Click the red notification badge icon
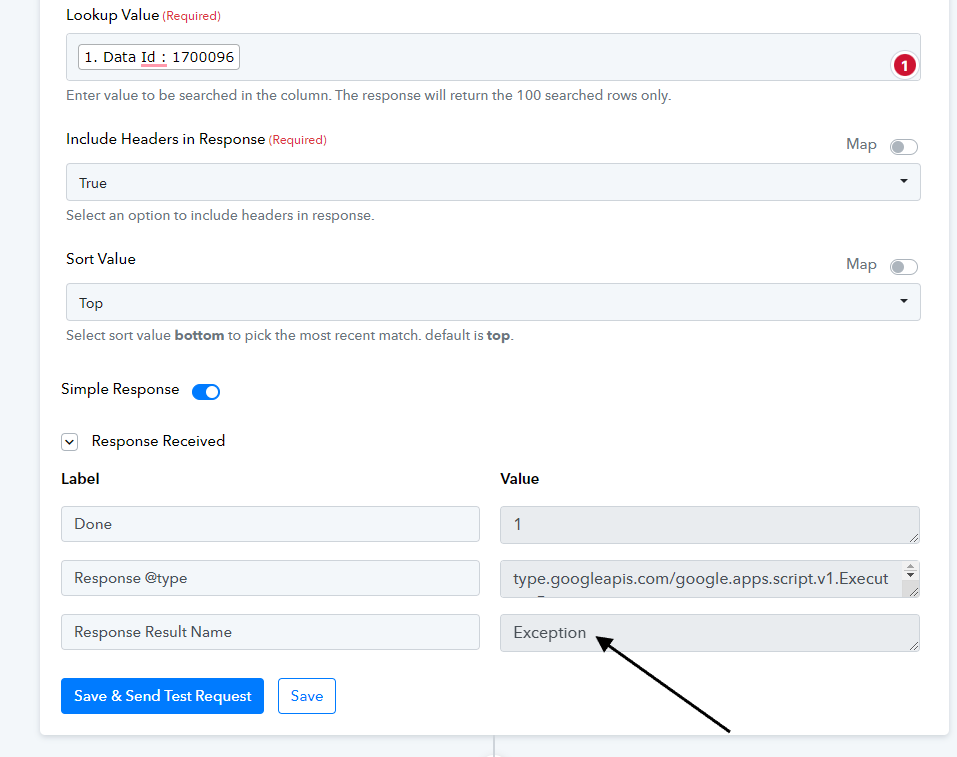Screen dimensions: 957x757 (904, 65)
